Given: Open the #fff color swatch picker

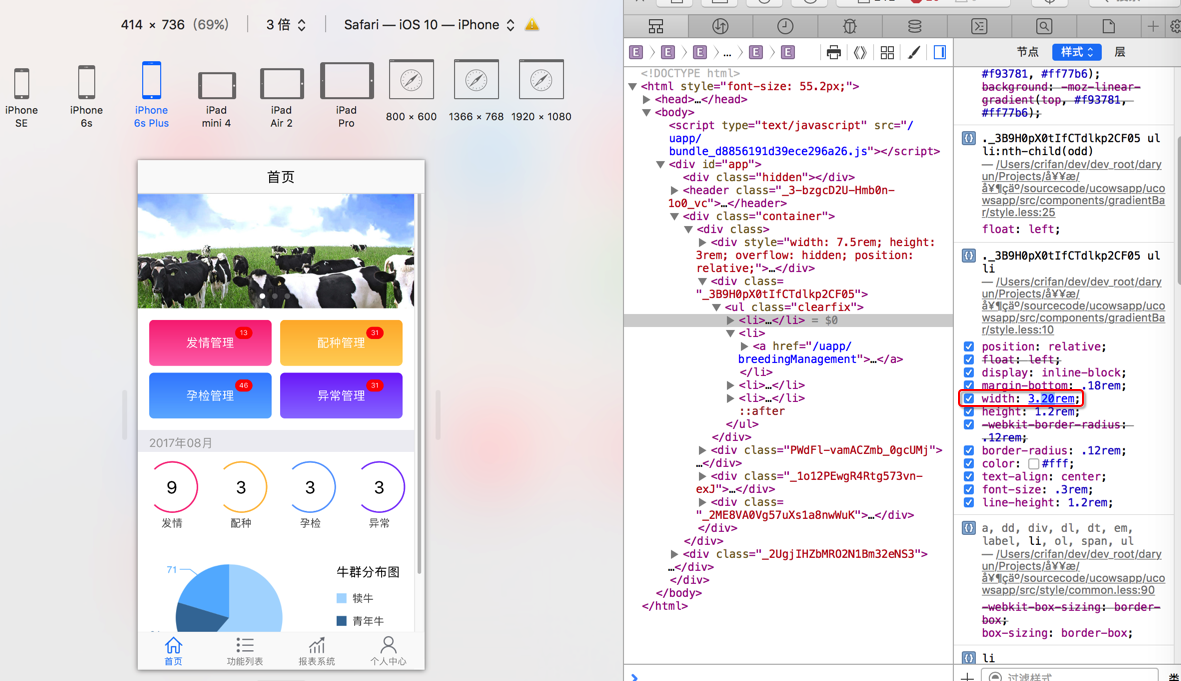Looking at the screenshot, I should pos(1033,464).
